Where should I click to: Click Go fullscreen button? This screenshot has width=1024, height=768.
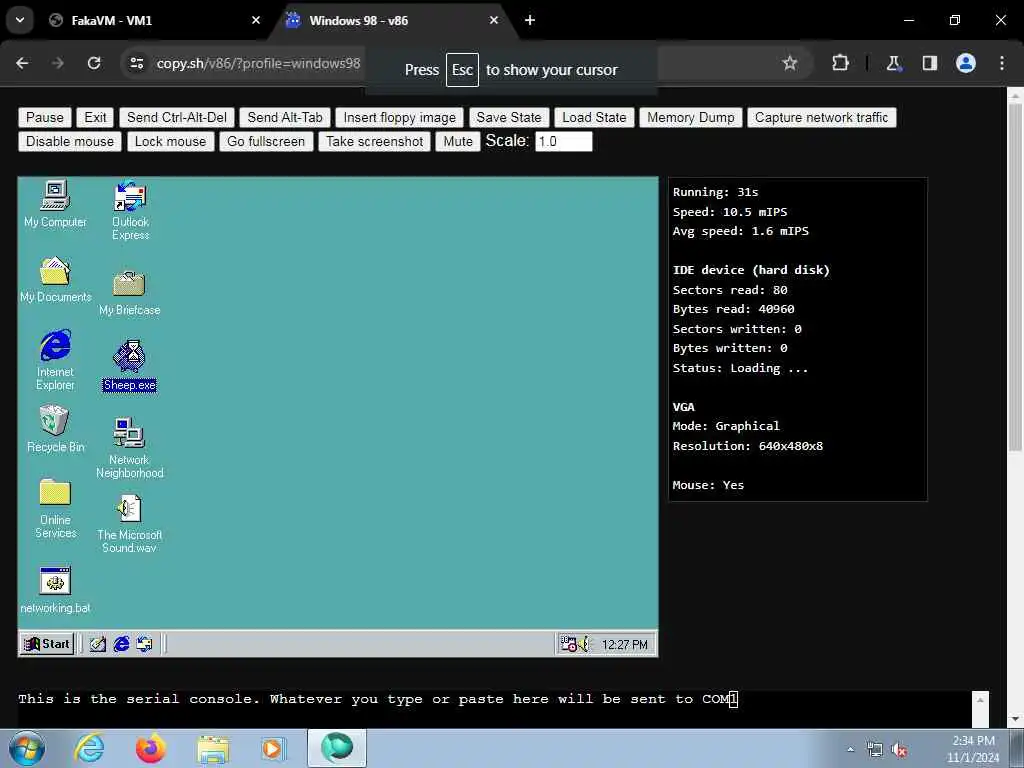[x=266, y=142]
